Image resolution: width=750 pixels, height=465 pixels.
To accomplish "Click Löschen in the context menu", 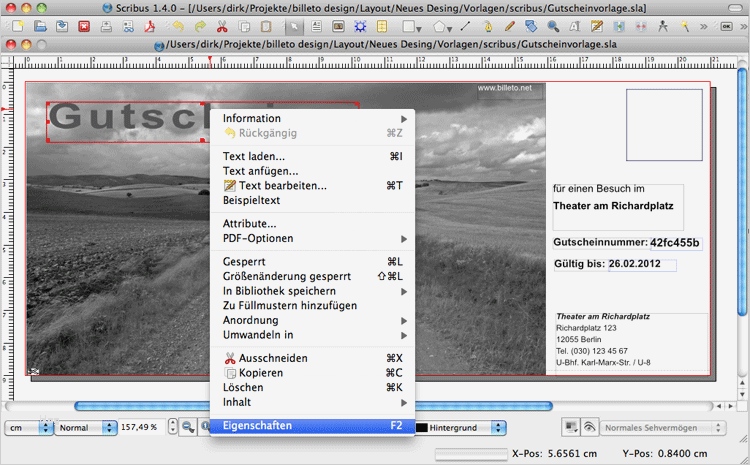I will coord(243,387).
